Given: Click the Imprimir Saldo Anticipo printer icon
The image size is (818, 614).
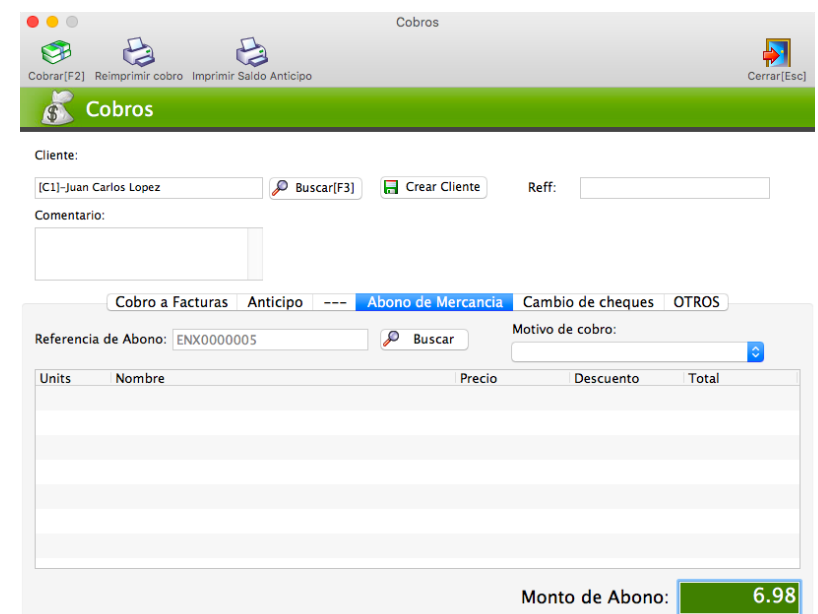Looking at the screenshot, I should (251, 52).
